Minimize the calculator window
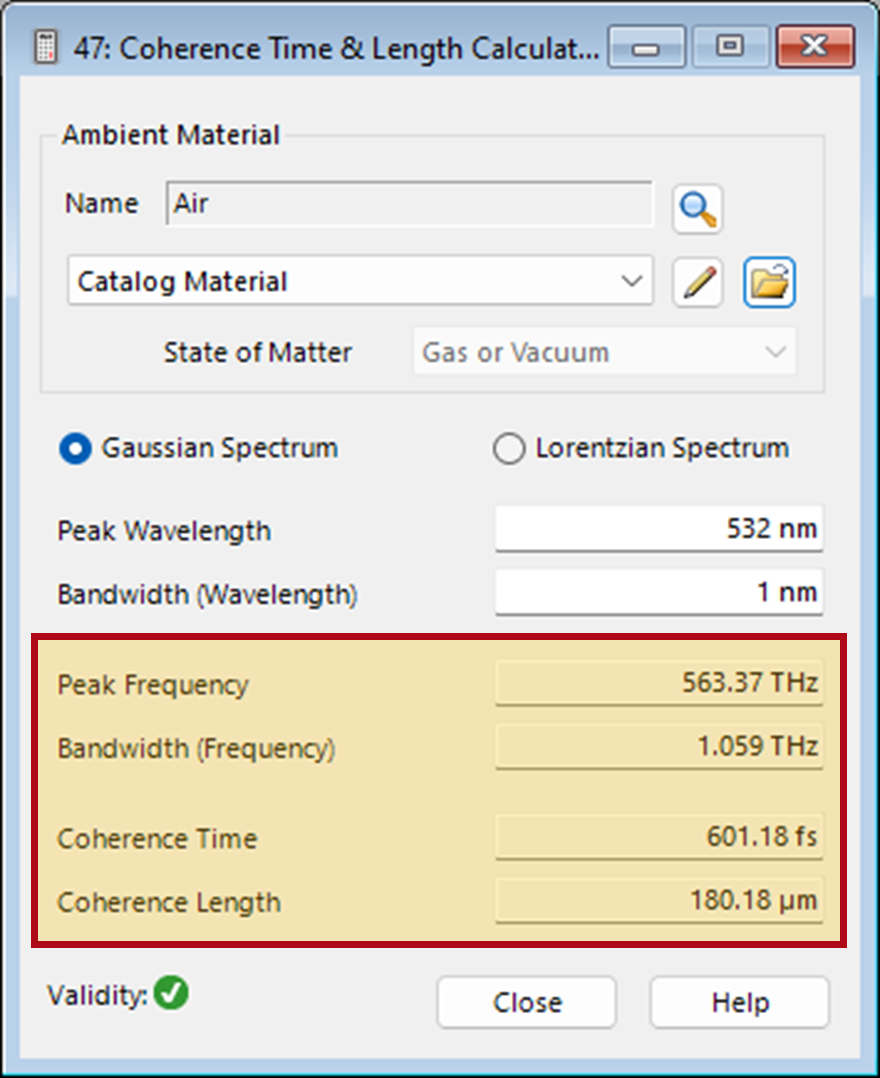 click(x=646, y=47)
